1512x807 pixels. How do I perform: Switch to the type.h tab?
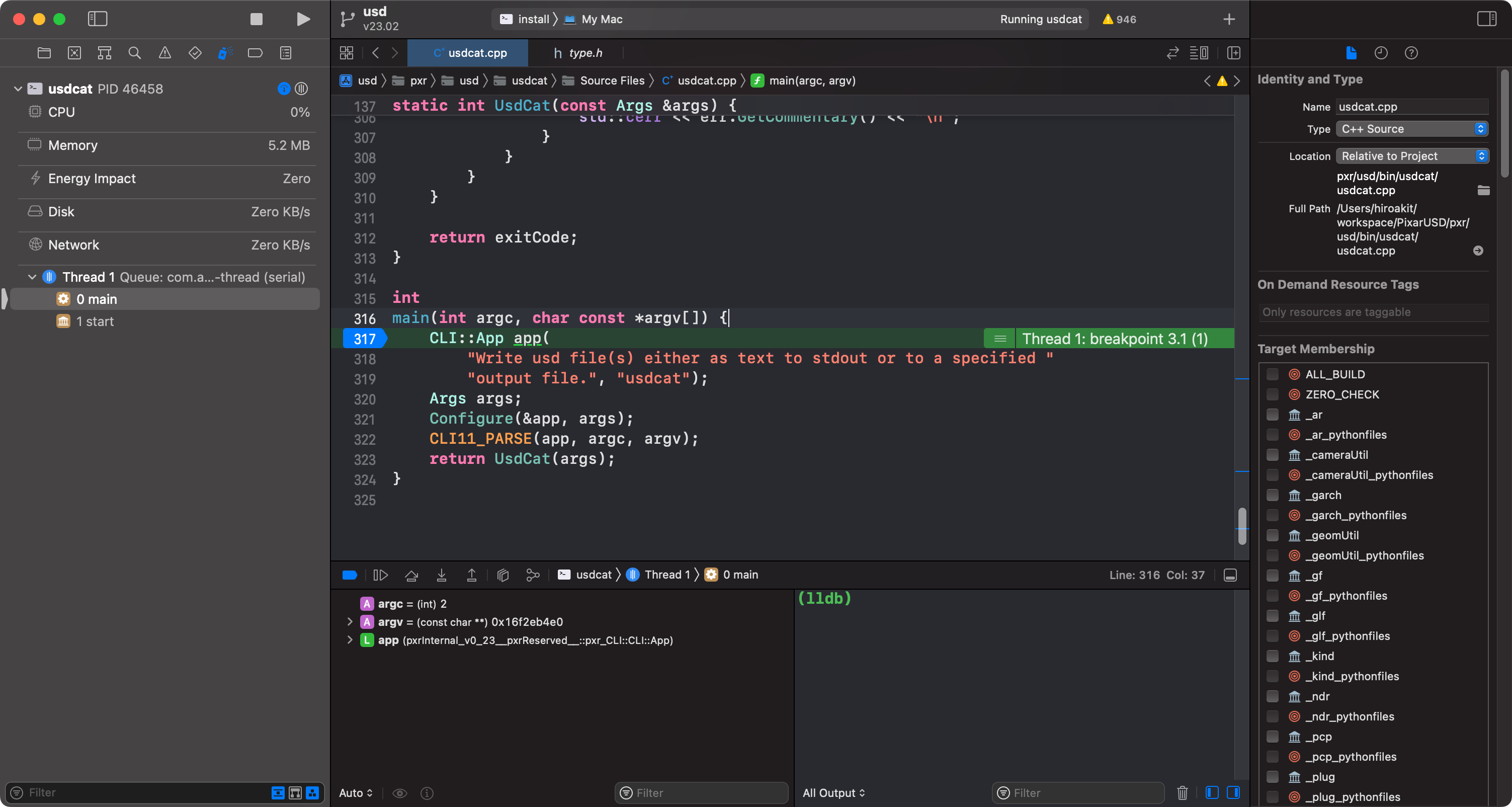[577, 53]
